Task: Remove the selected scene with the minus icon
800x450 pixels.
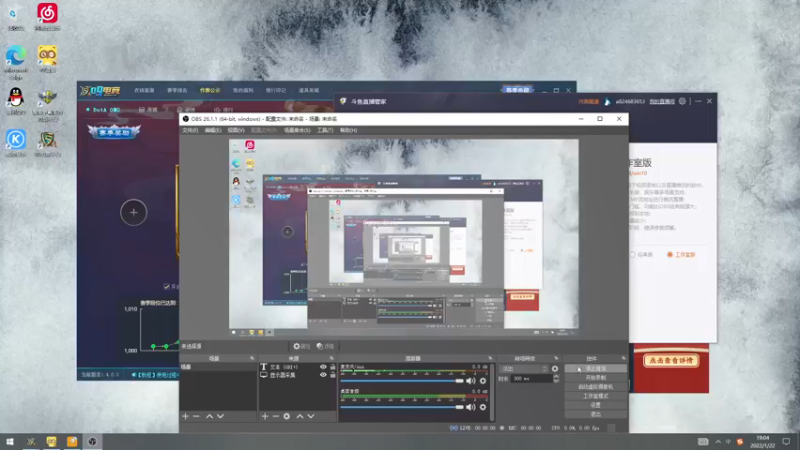Action: (x=196, y=416)
